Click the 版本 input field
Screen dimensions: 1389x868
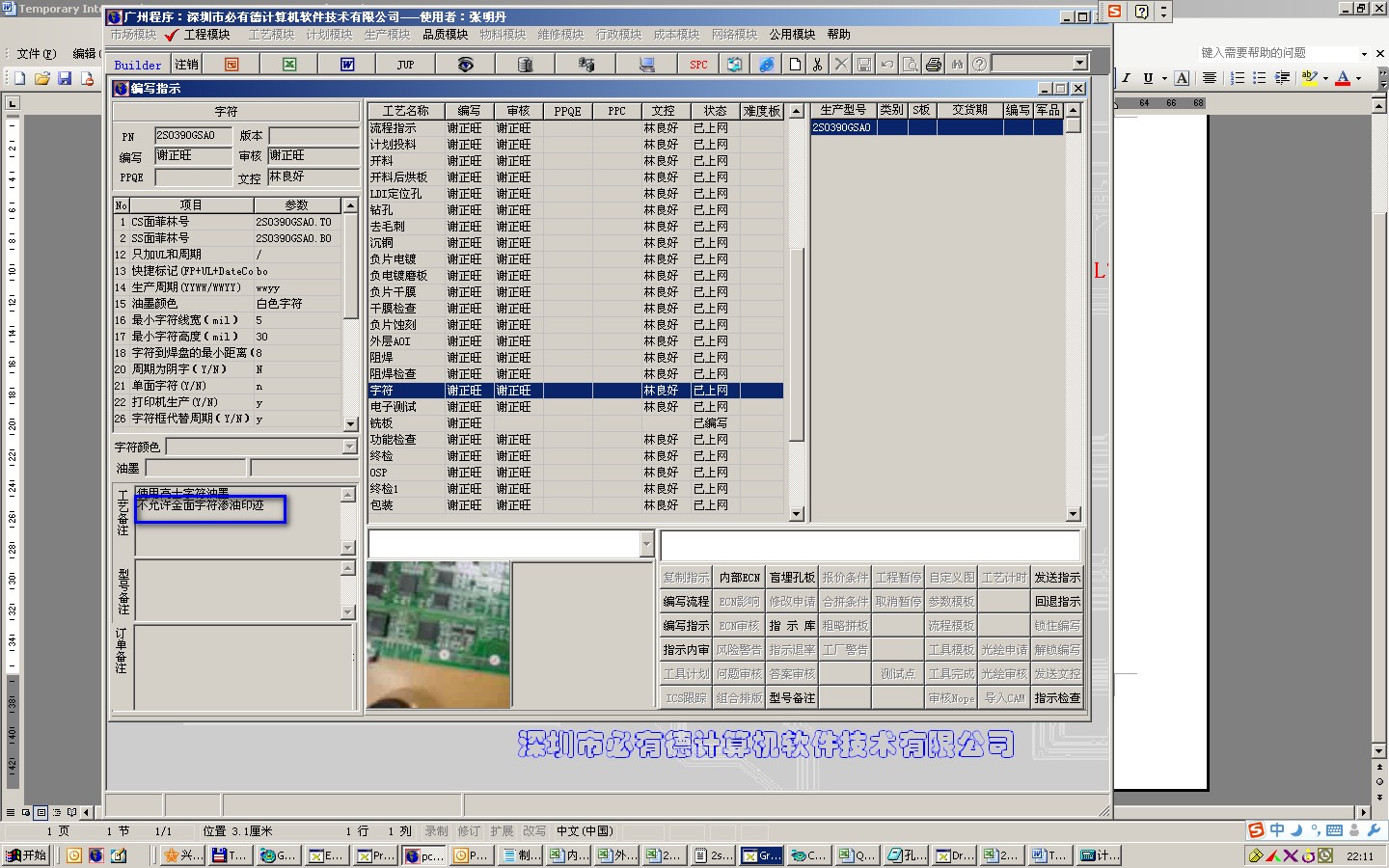[x=313, y=136]
